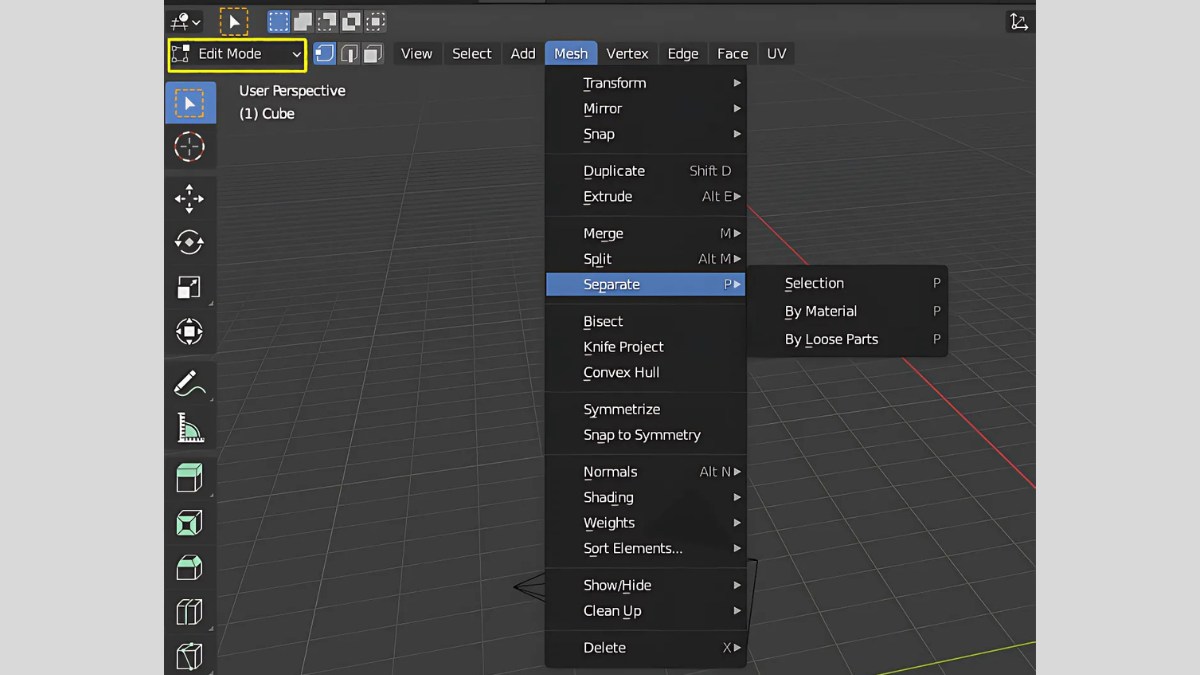
Task: Set selection mode to extend
Action: (303, 21)
